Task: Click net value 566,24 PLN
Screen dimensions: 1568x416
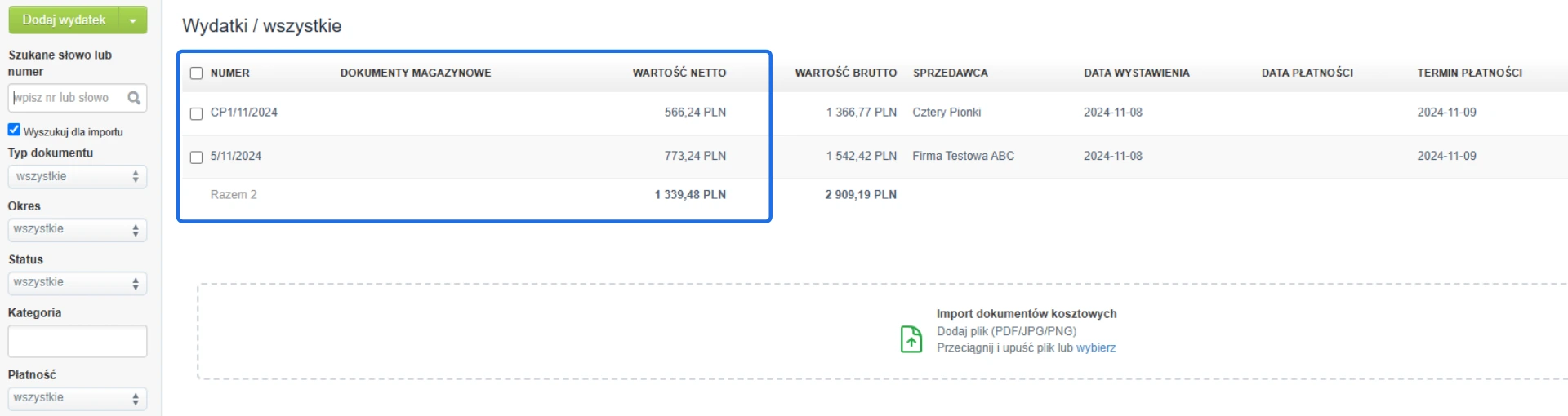Action: click(x=695, y=113)
